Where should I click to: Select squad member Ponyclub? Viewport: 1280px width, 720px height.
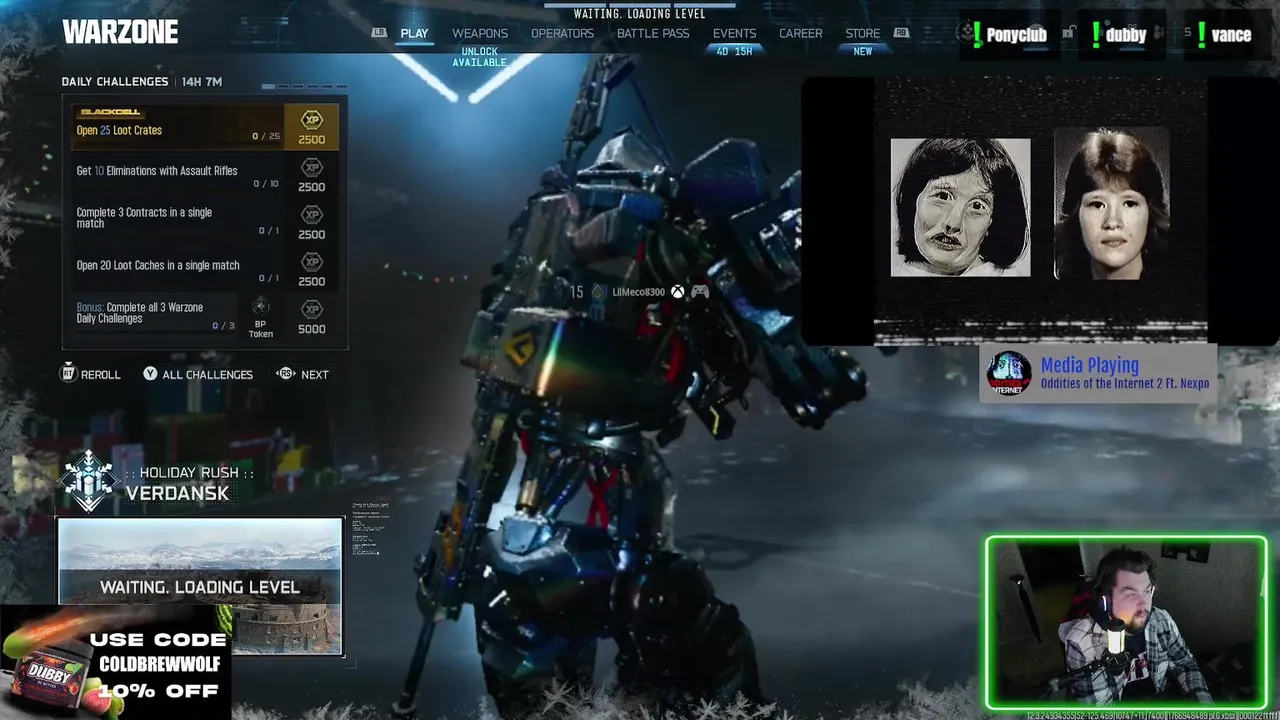point(1016,34)
